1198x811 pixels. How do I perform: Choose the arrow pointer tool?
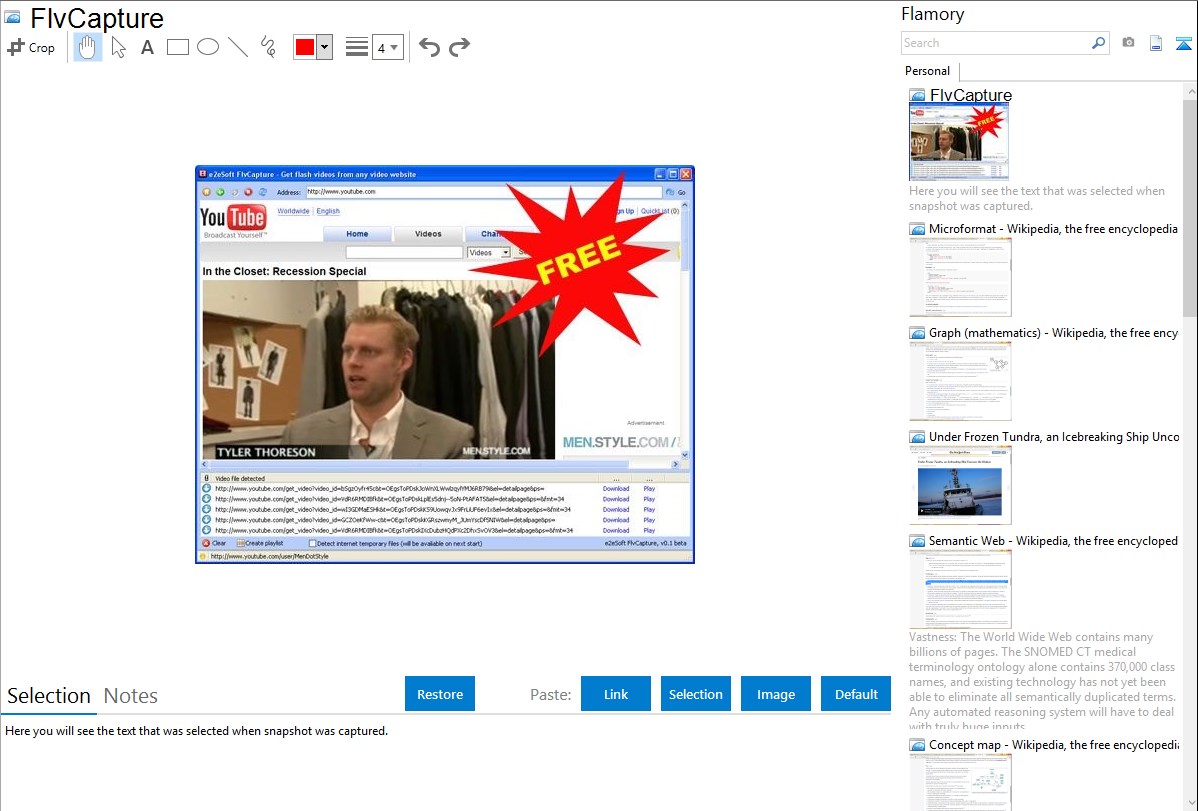pos(118,47)
